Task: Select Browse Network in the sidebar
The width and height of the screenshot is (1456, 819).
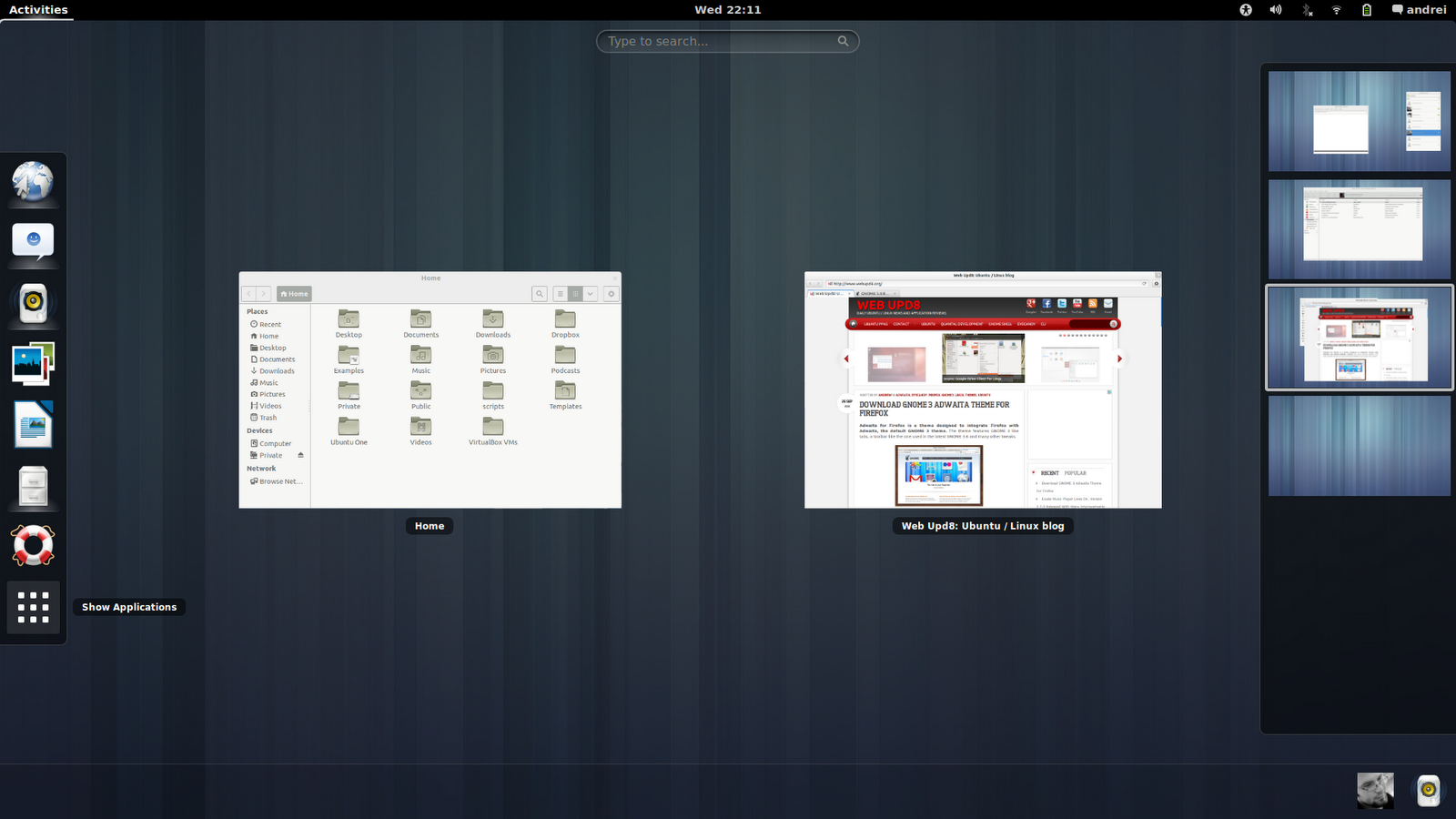Action: coord(280,480)
